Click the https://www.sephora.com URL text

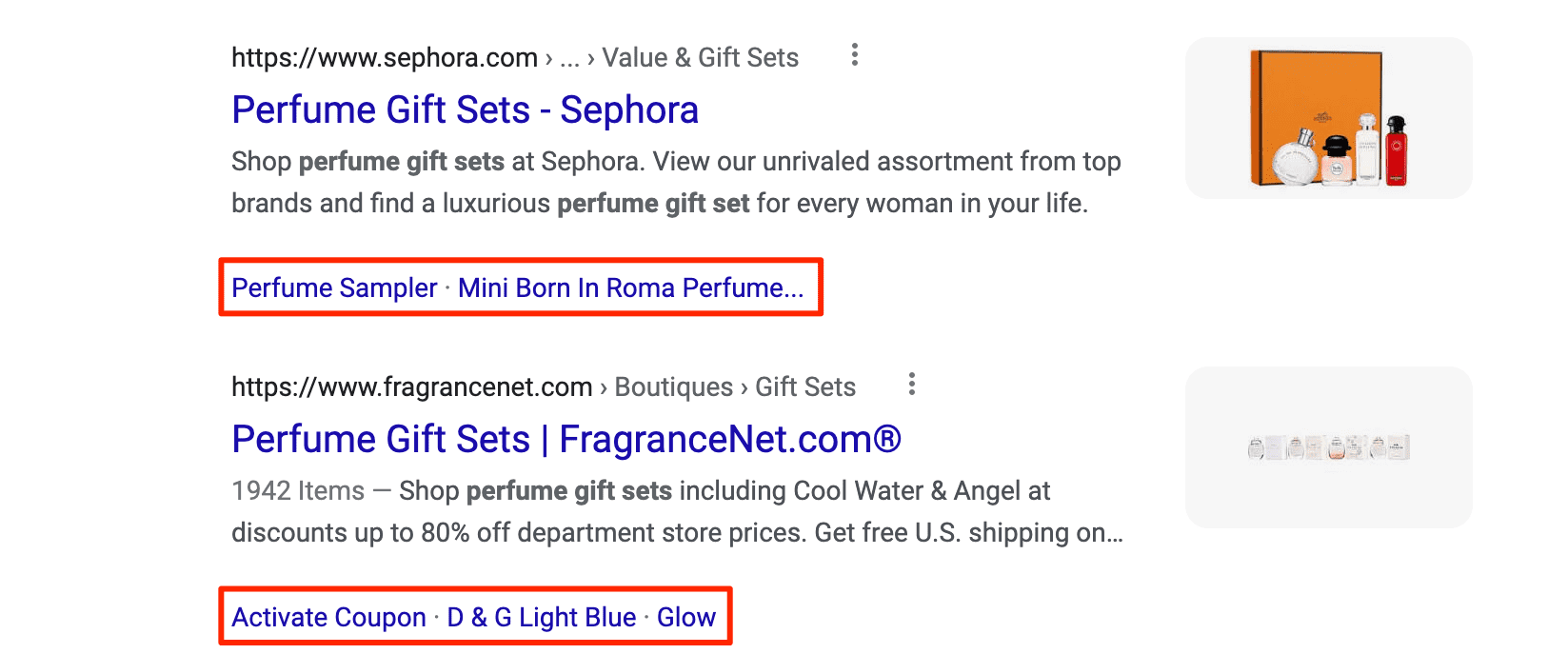385,58
